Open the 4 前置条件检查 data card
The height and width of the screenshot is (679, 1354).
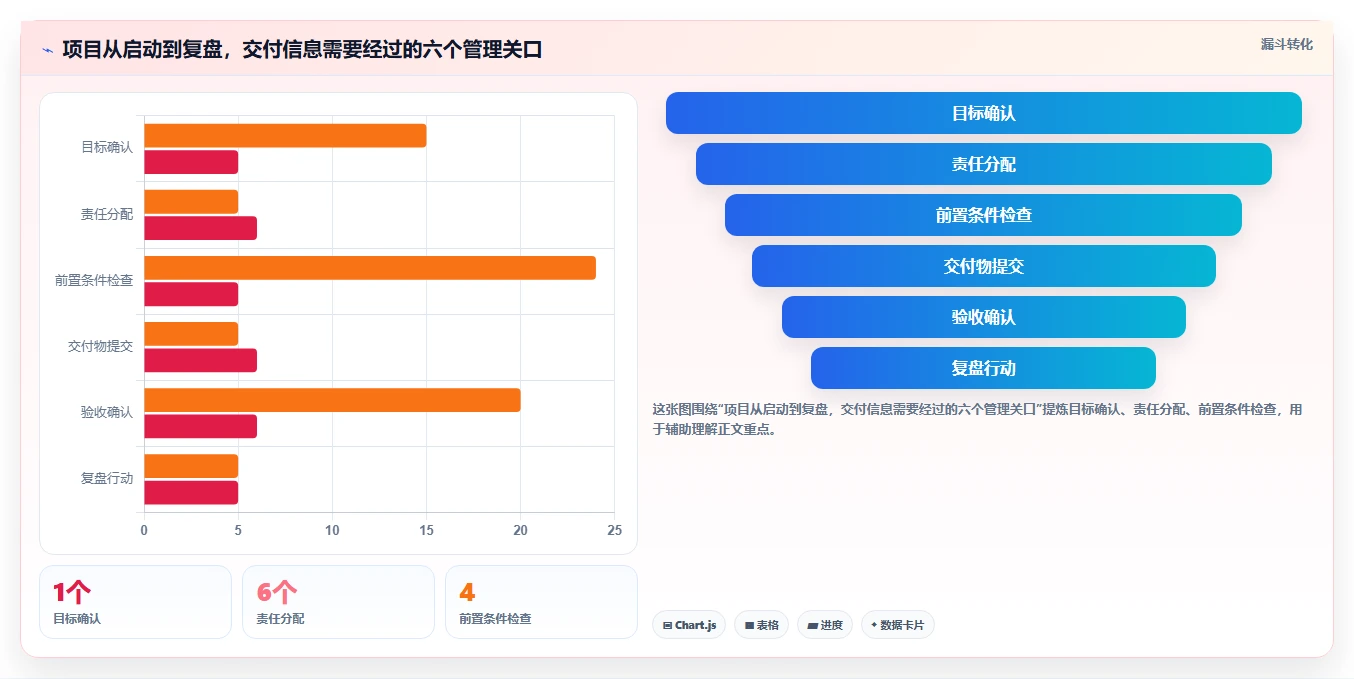tap(541, 602)
